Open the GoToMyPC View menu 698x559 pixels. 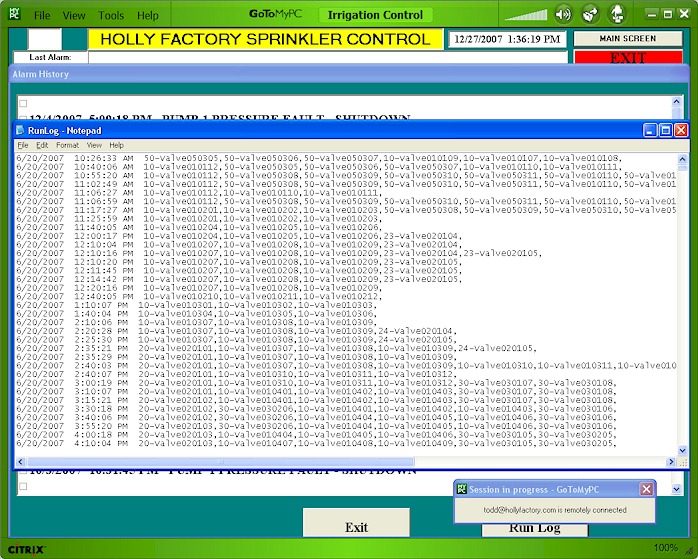(x=74, y=16)
